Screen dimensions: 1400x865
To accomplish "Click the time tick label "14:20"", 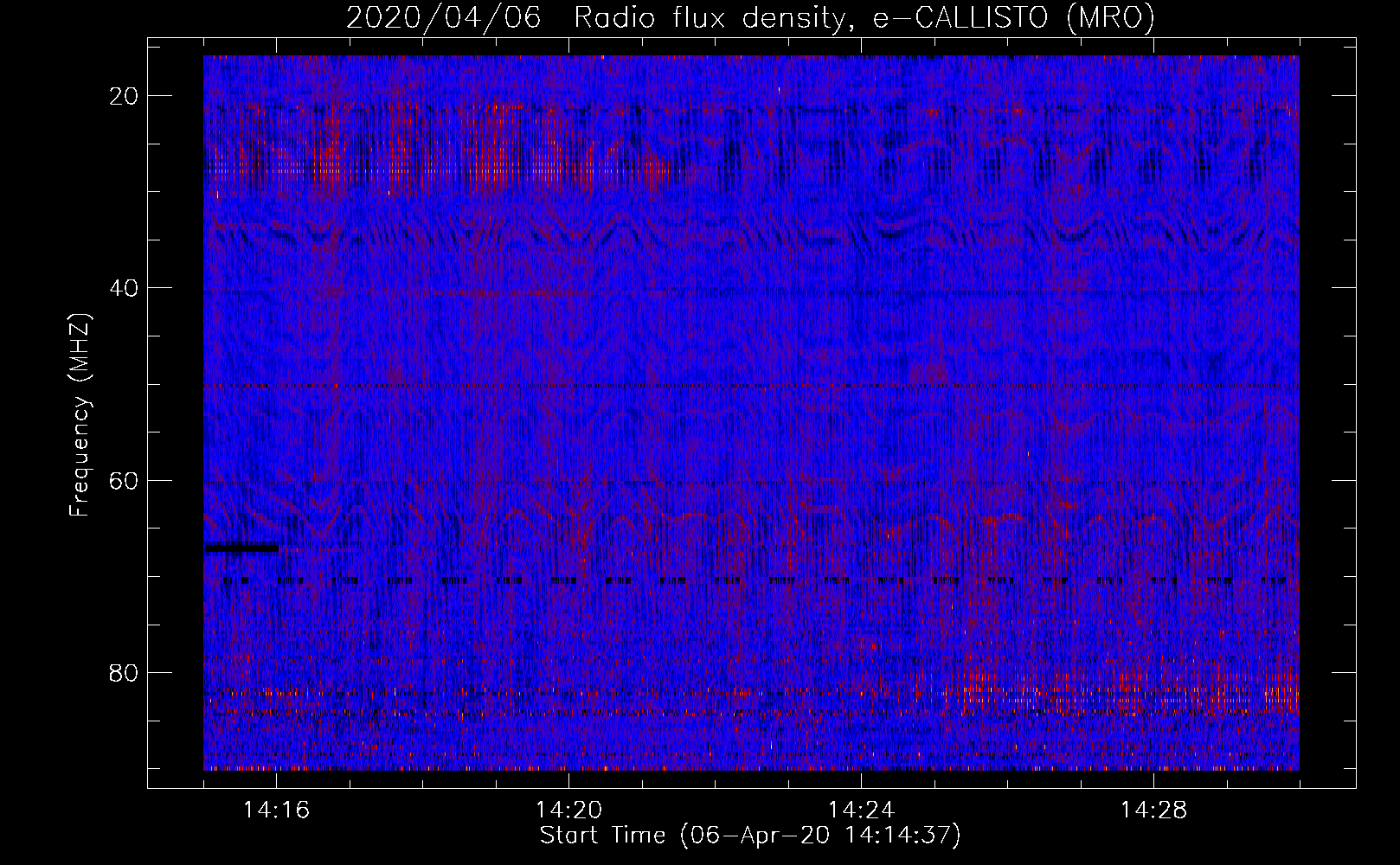I will tap(569, 811).
